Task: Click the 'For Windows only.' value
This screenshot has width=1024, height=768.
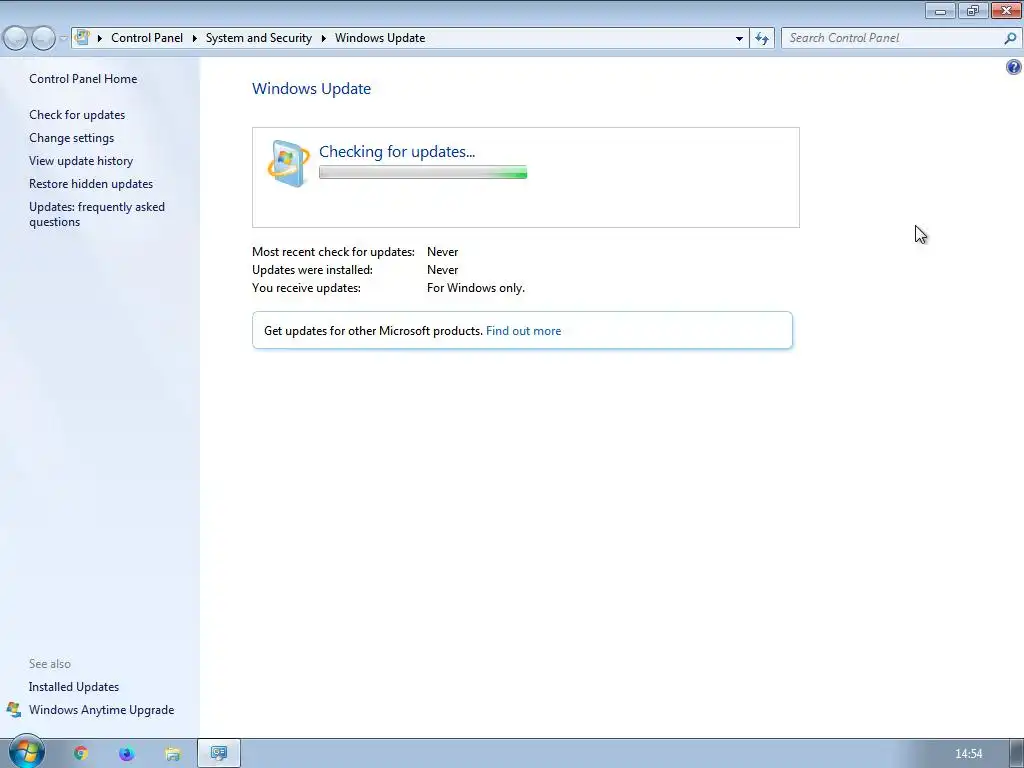Action: [x=475, y=288]
